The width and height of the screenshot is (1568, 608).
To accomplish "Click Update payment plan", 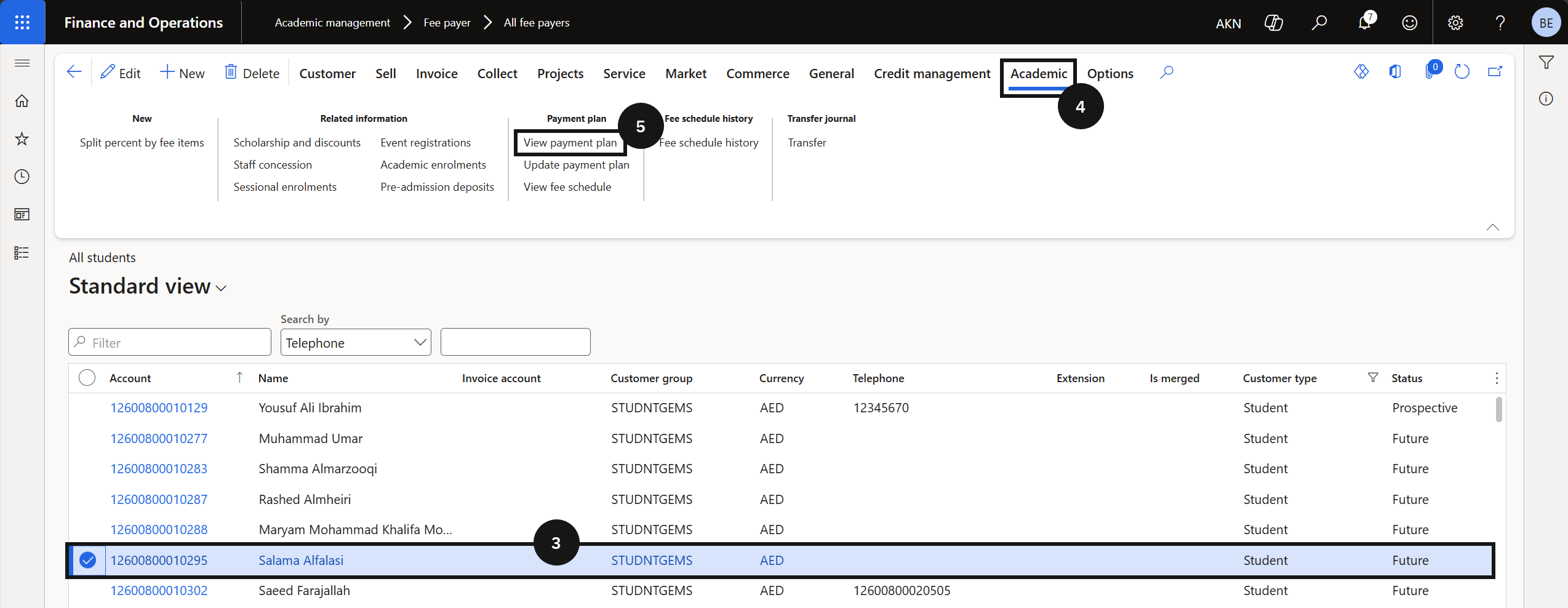I will pyautogui.click(x=577, y=164).
